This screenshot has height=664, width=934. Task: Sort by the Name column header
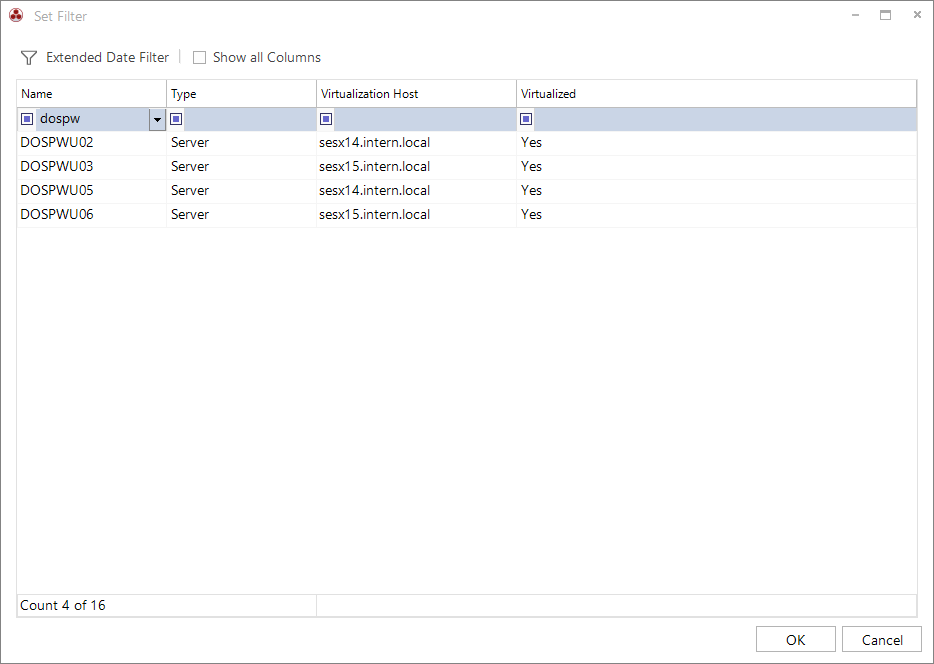click(92, 93)
